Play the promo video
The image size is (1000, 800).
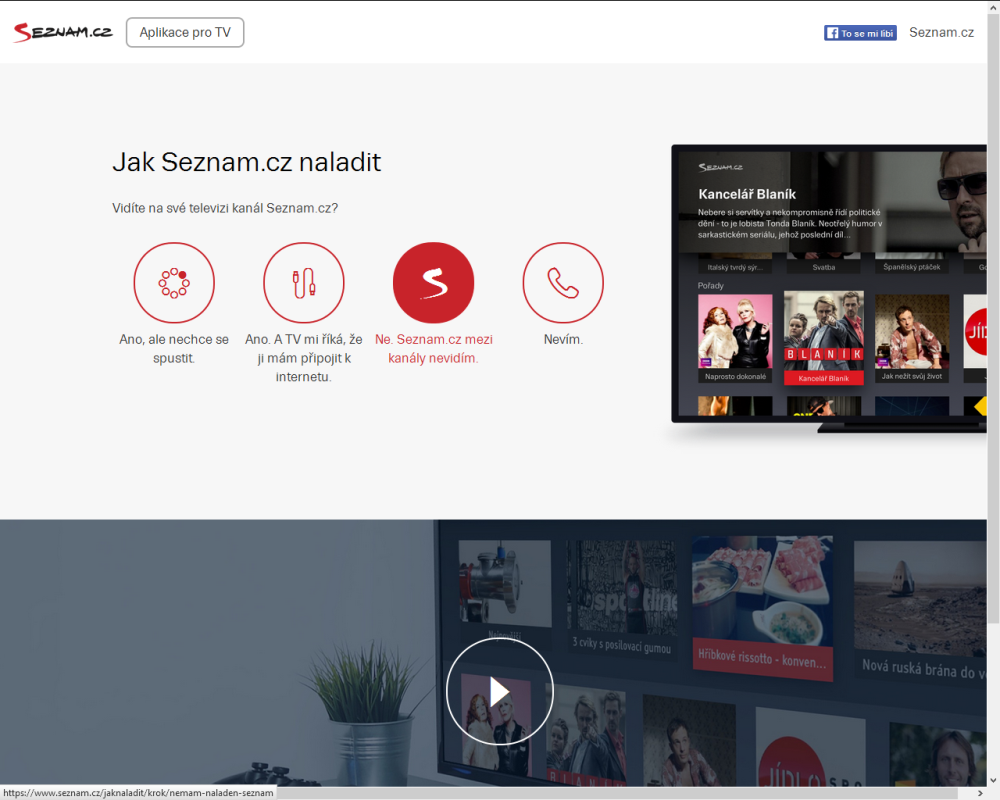499,692
